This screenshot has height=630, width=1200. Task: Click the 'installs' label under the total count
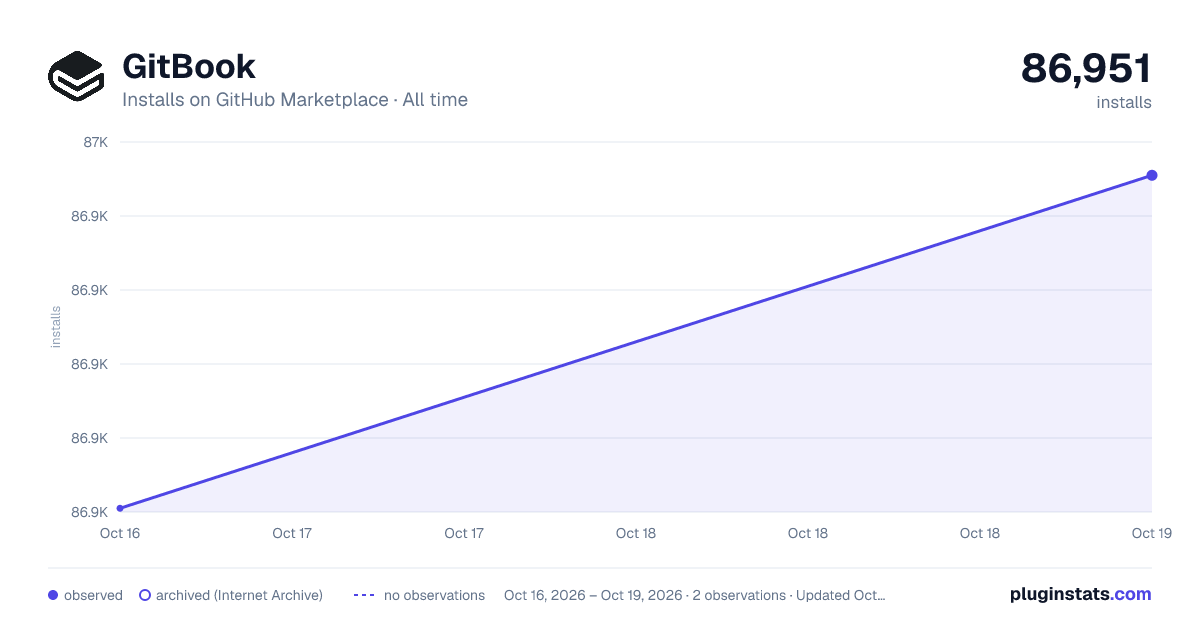(1124, 102)
